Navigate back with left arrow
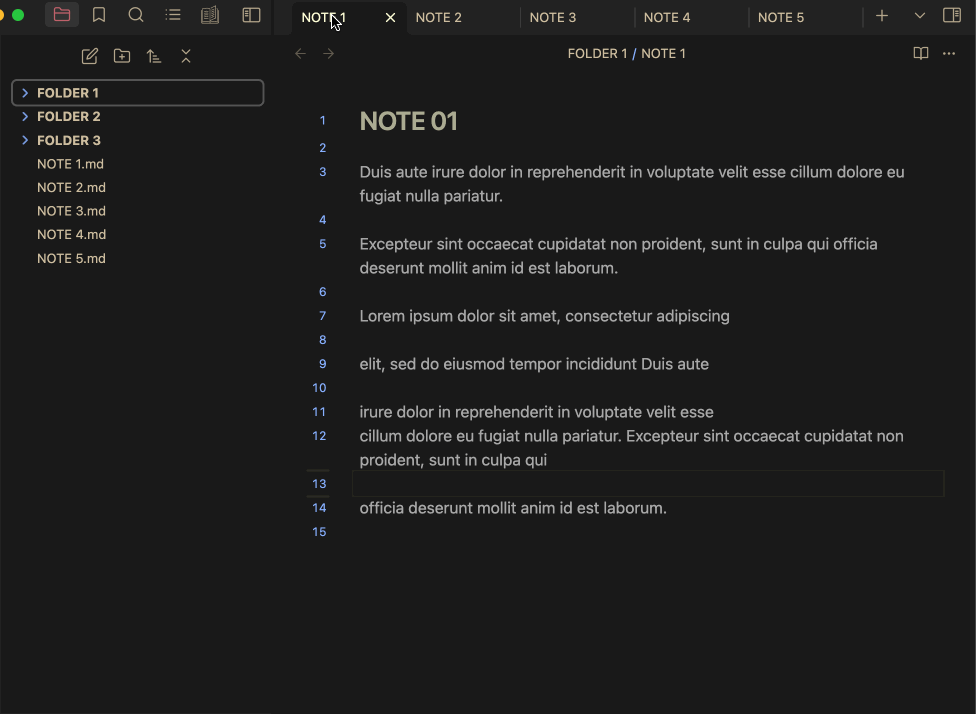 click(x=301, y=54)
